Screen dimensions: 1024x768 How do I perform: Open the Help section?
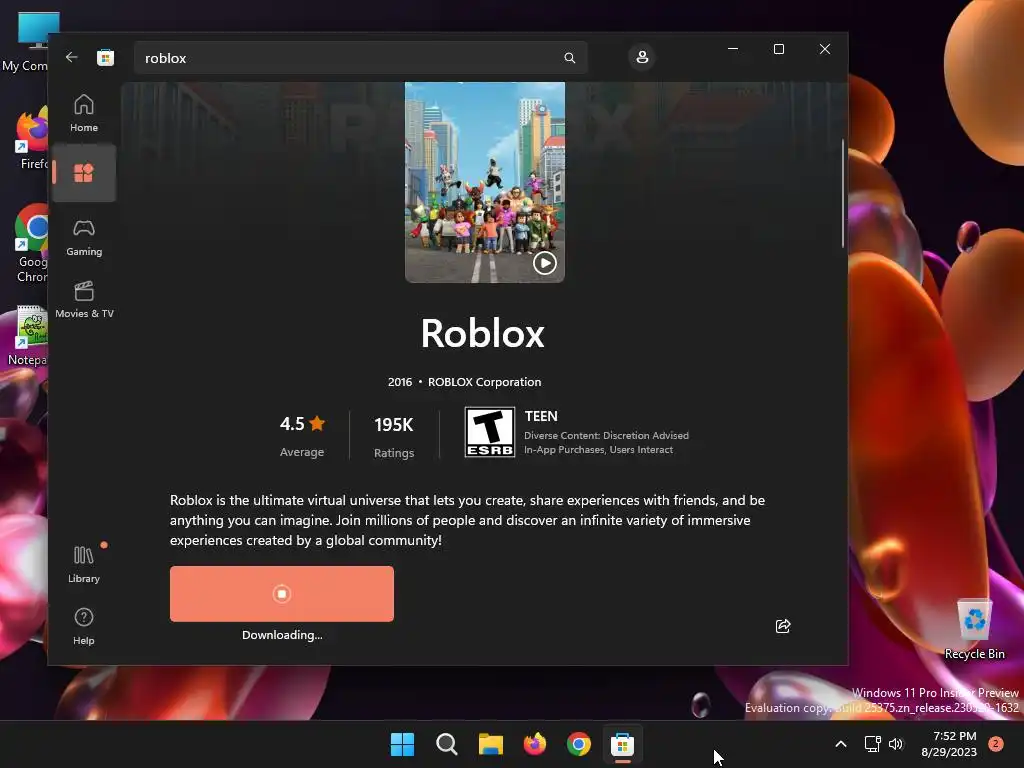pyautogui.click(x=84, y=626)
